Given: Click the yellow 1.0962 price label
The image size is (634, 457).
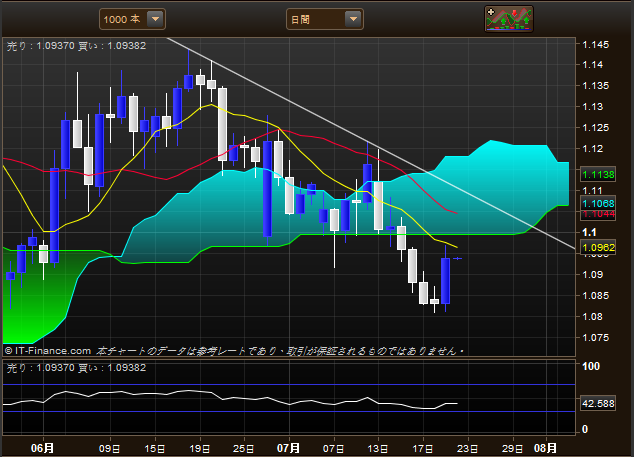Looking at the screenshot, I should [x=598, y=247].
